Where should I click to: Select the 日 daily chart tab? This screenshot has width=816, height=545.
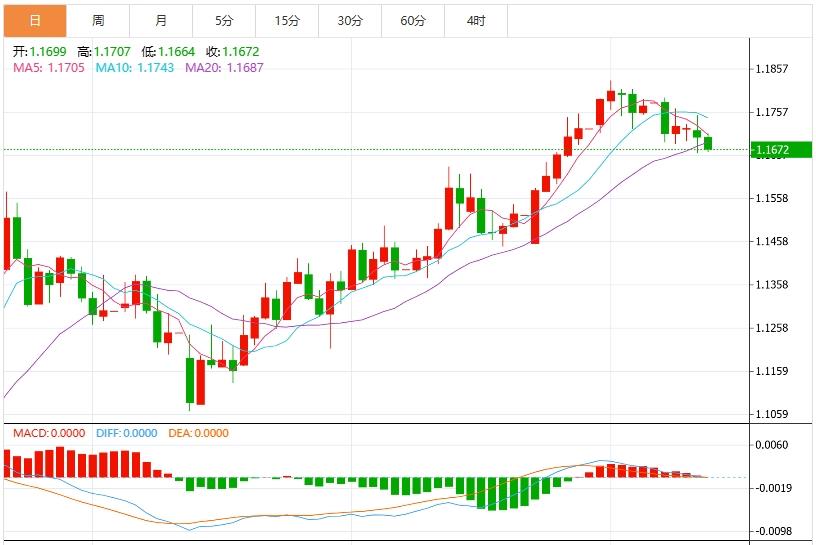[x=35, y=20]
